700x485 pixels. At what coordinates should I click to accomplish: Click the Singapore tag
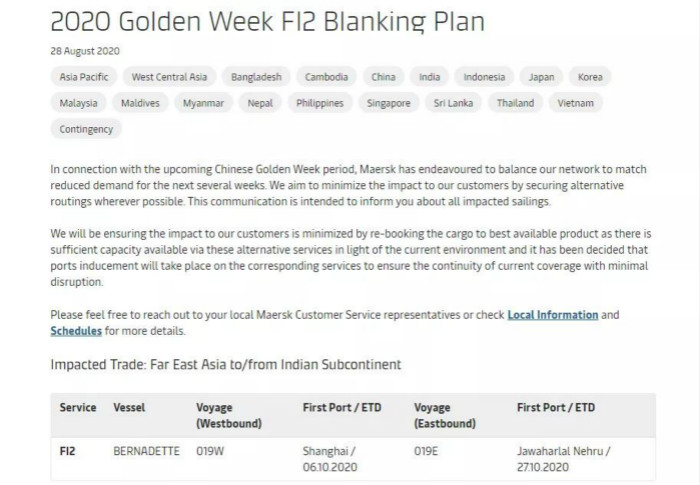coord(389,103)
